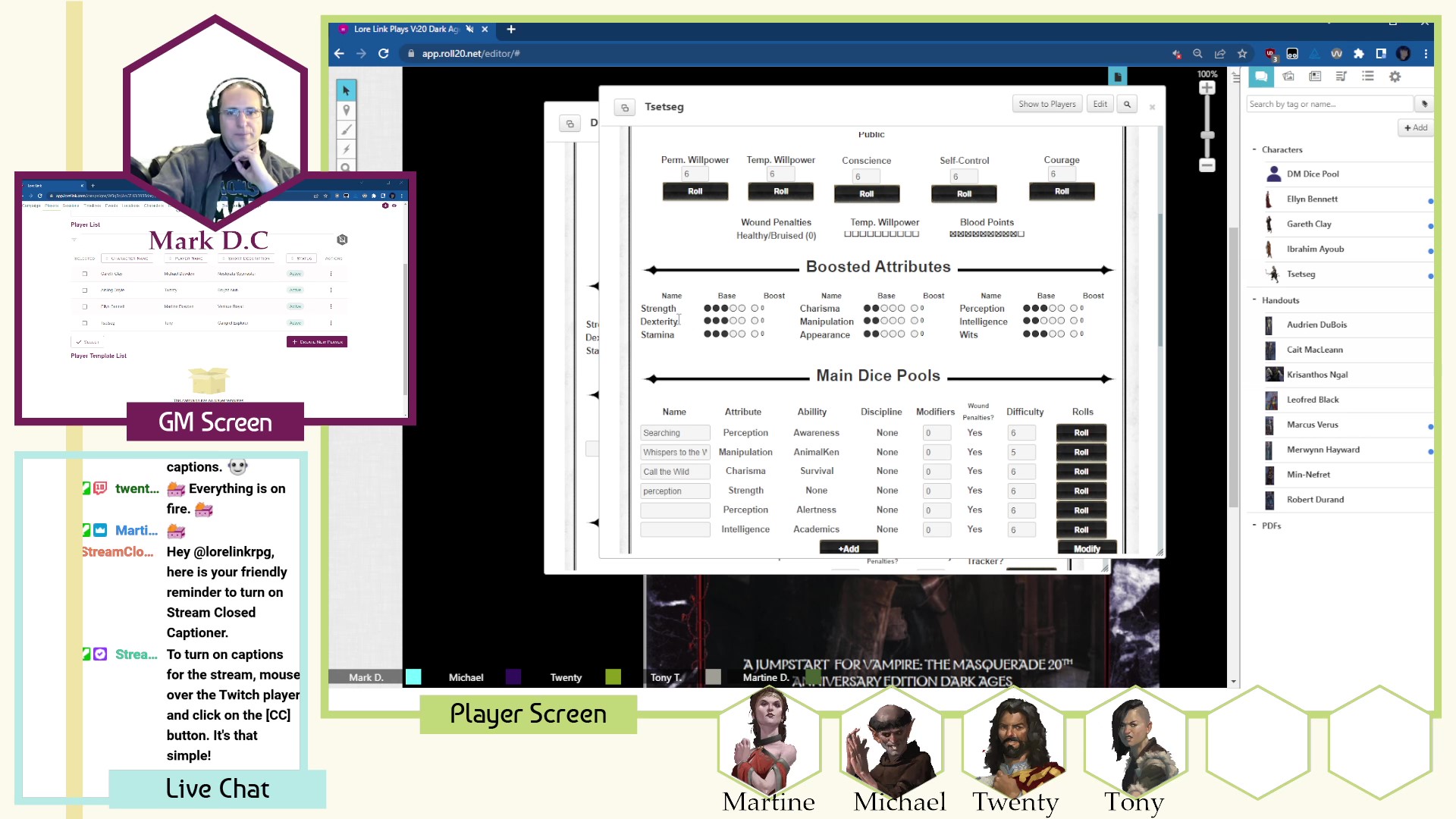The width and height of the screenshot is (1456, 819).
Task: Click +Add under Main Dice Pools
Action: click(x=849, y=549)
